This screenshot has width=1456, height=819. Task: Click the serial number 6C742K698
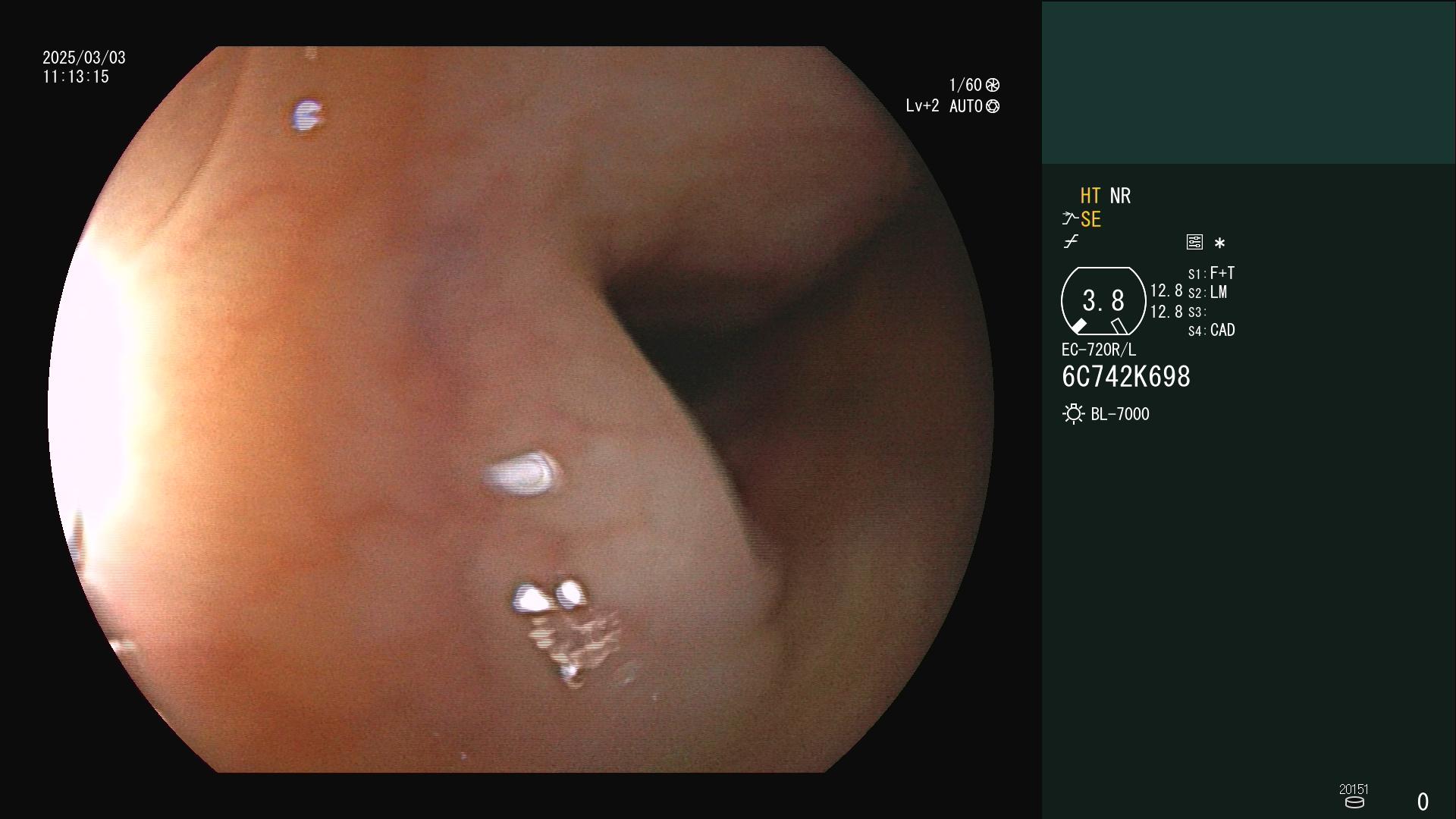[x=1126, y=376]
